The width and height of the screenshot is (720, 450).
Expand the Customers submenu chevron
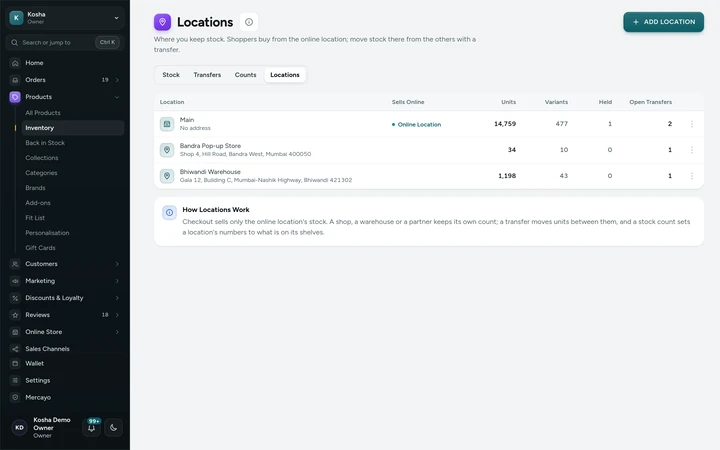coord(117,264)
